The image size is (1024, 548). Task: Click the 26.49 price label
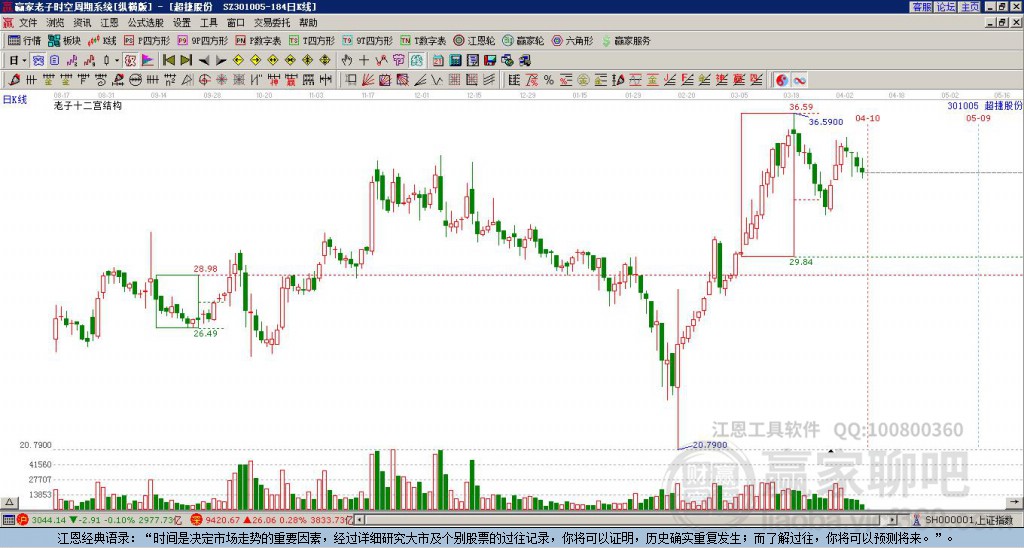point(205,333)
